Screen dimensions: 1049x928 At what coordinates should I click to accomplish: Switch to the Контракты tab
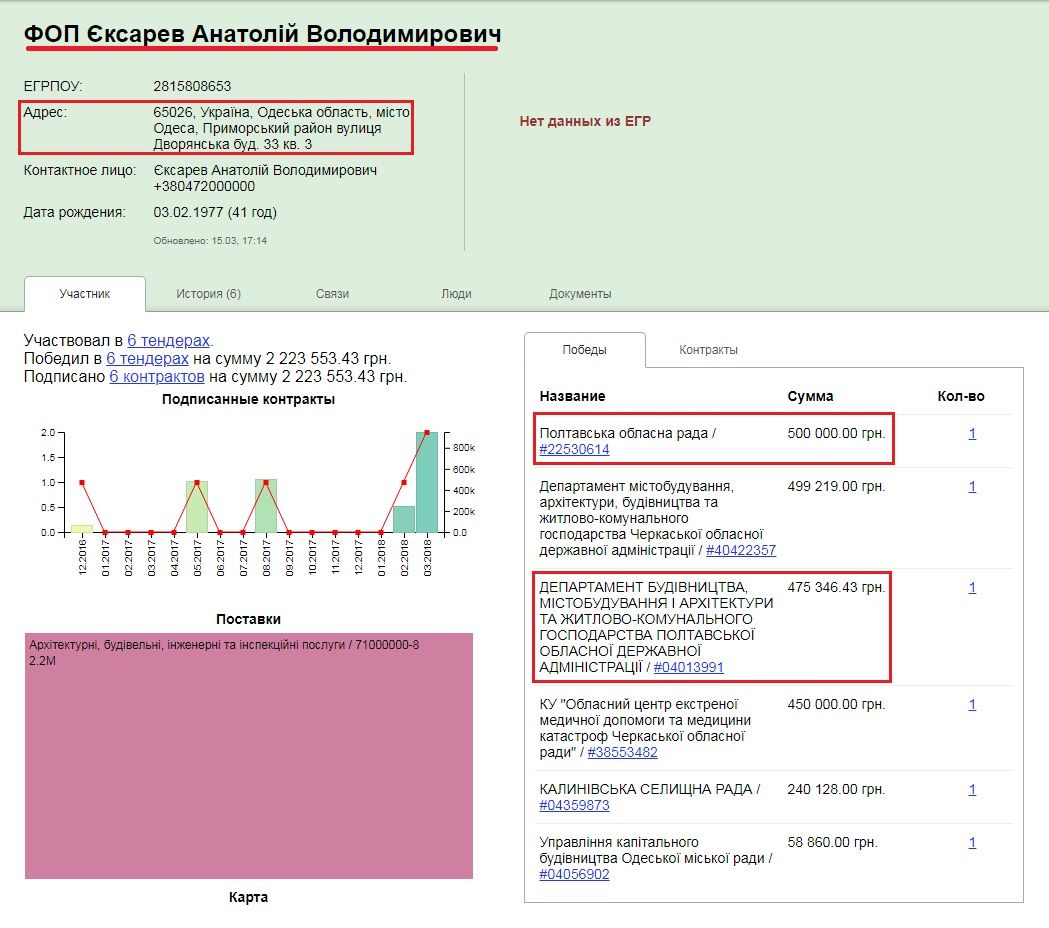coord(708,350)
